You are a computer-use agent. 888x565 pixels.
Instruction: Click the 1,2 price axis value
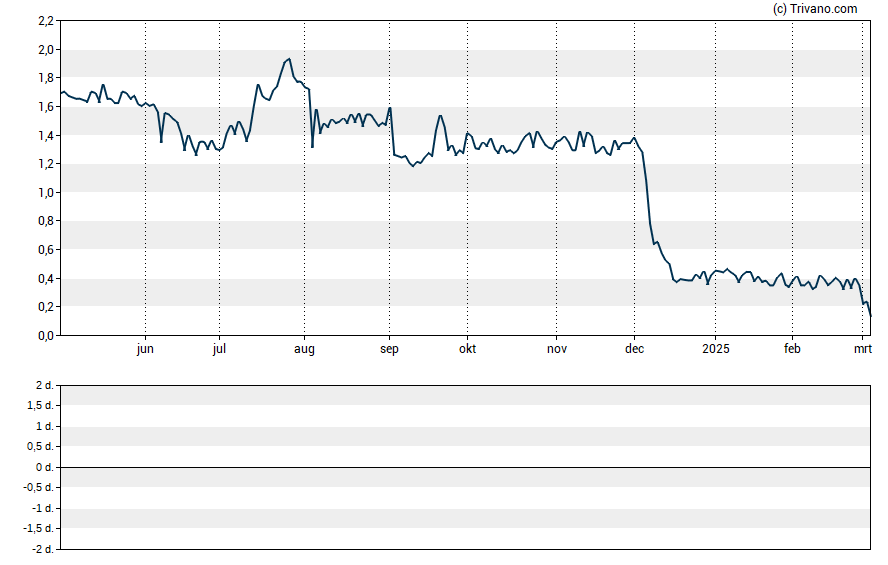[46, 164]
